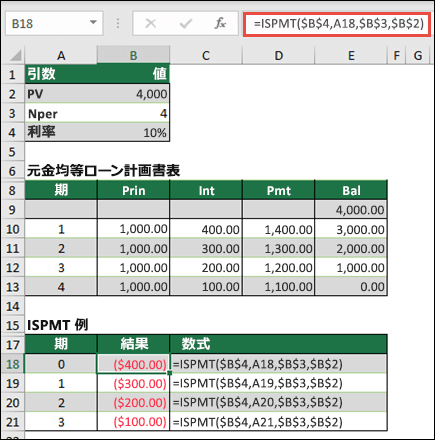435x440 pixels.
Task: Click the 10% rate cell
Action: coord(133,132)
